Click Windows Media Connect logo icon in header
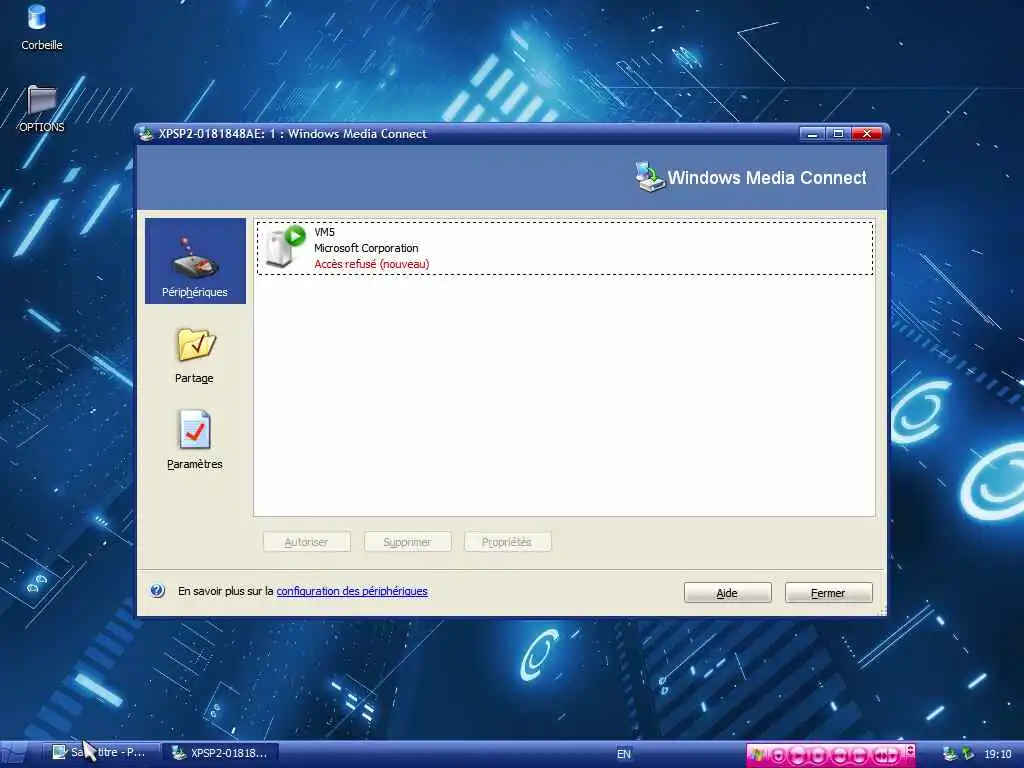This screenshot has width=1024, height=768. (649, 176)
